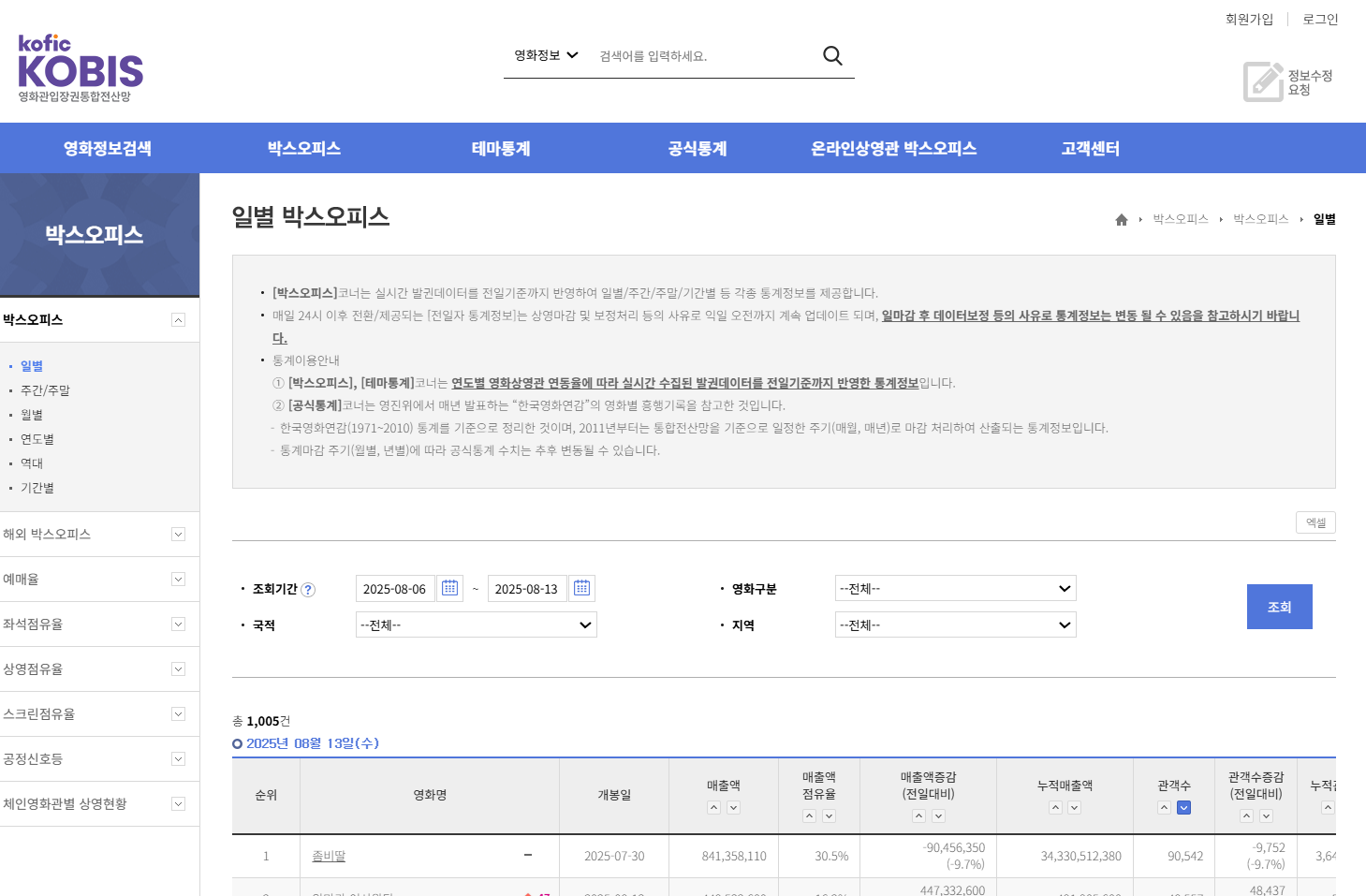Click the ascending sort arrow on 매출액 column

[713, 807]
